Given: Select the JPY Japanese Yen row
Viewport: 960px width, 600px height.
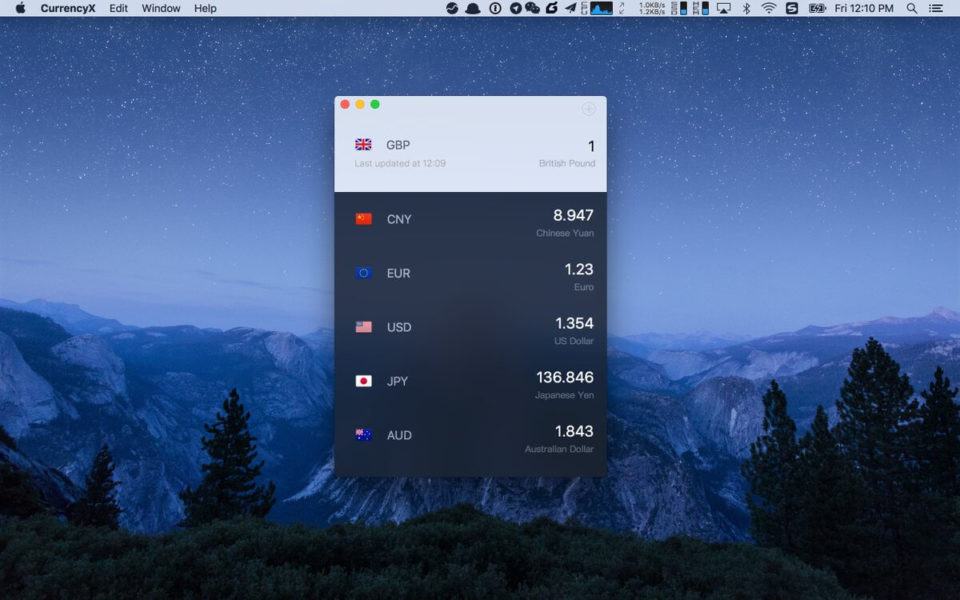Looking at the screenshot, I should (470, 381).
